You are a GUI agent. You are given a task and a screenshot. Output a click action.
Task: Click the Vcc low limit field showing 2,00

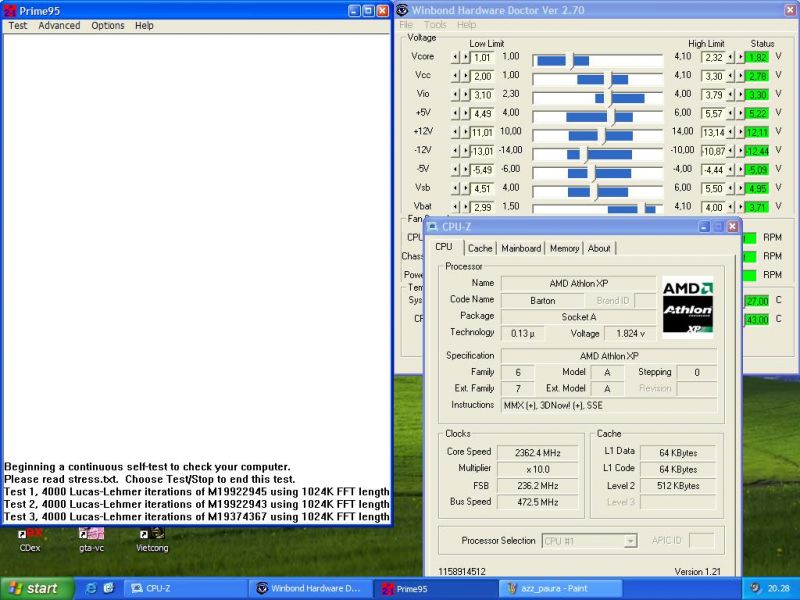tap(482, 77)
